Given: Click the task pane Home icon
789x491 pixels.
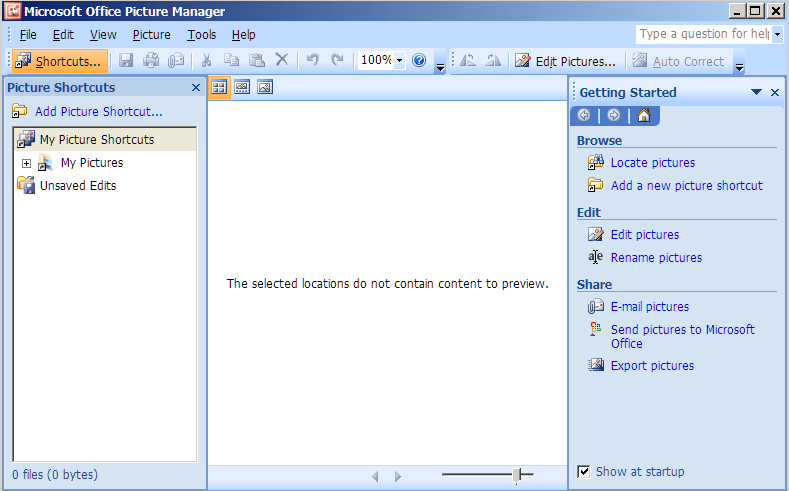Looking at the screenshot, I should (x=643, y=115).
